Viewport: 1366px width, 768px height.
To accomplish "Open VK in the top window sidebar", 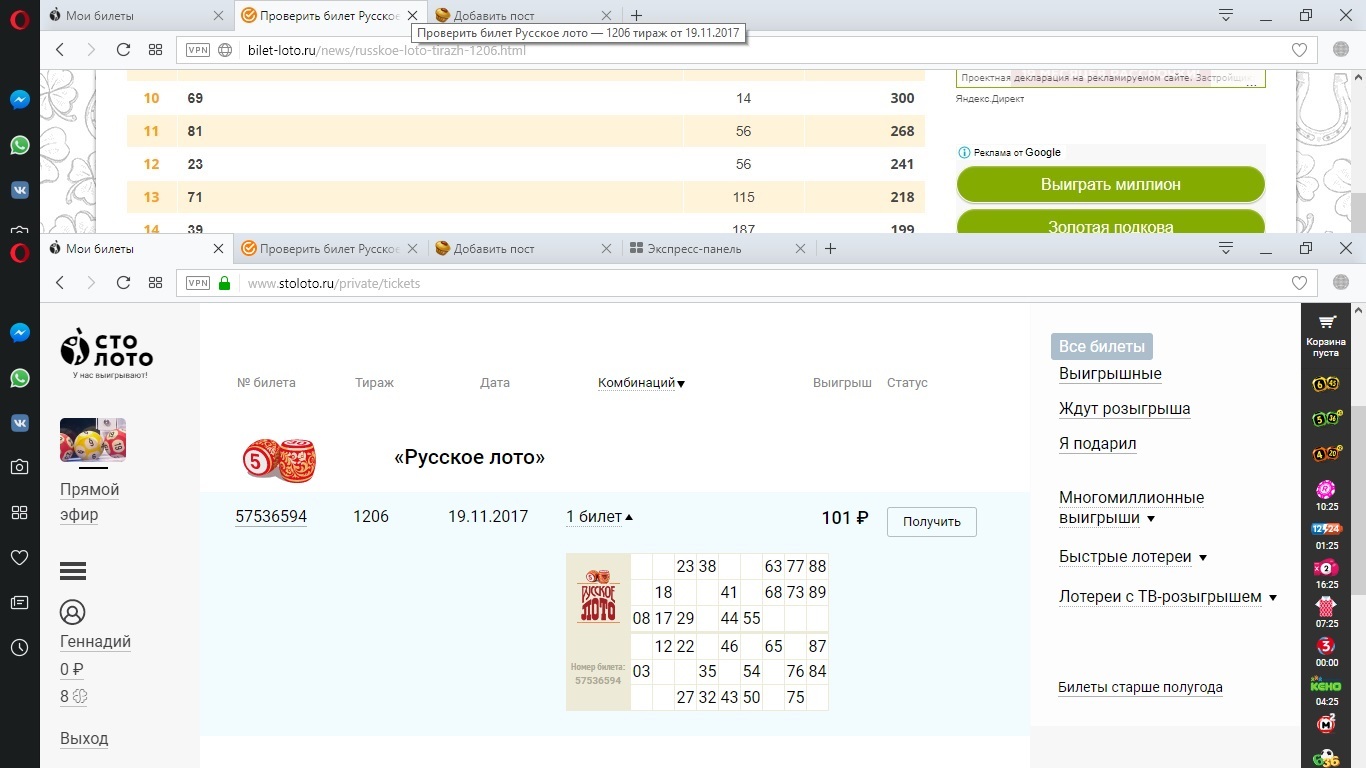I will click(x=19, y=190).
